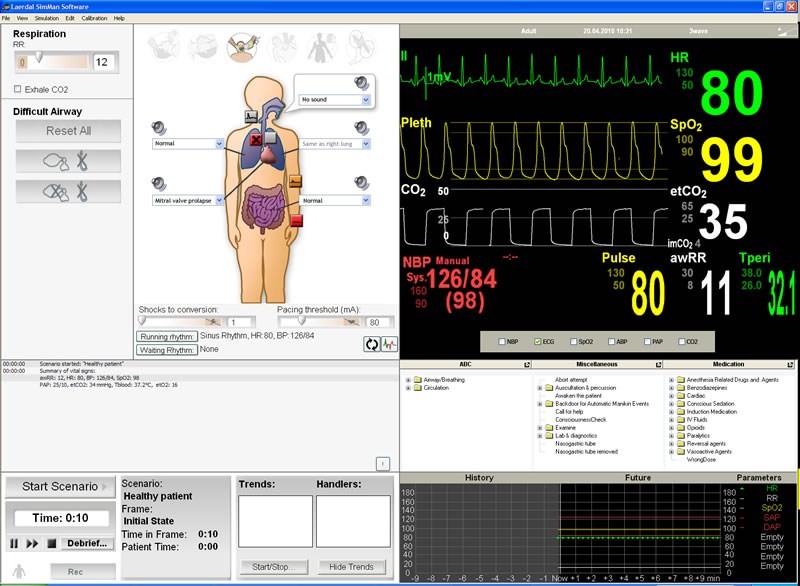Open the Debrief... dialog
Image resolution: width=800 pixels, height=586 pixels.
coord(87,544)
